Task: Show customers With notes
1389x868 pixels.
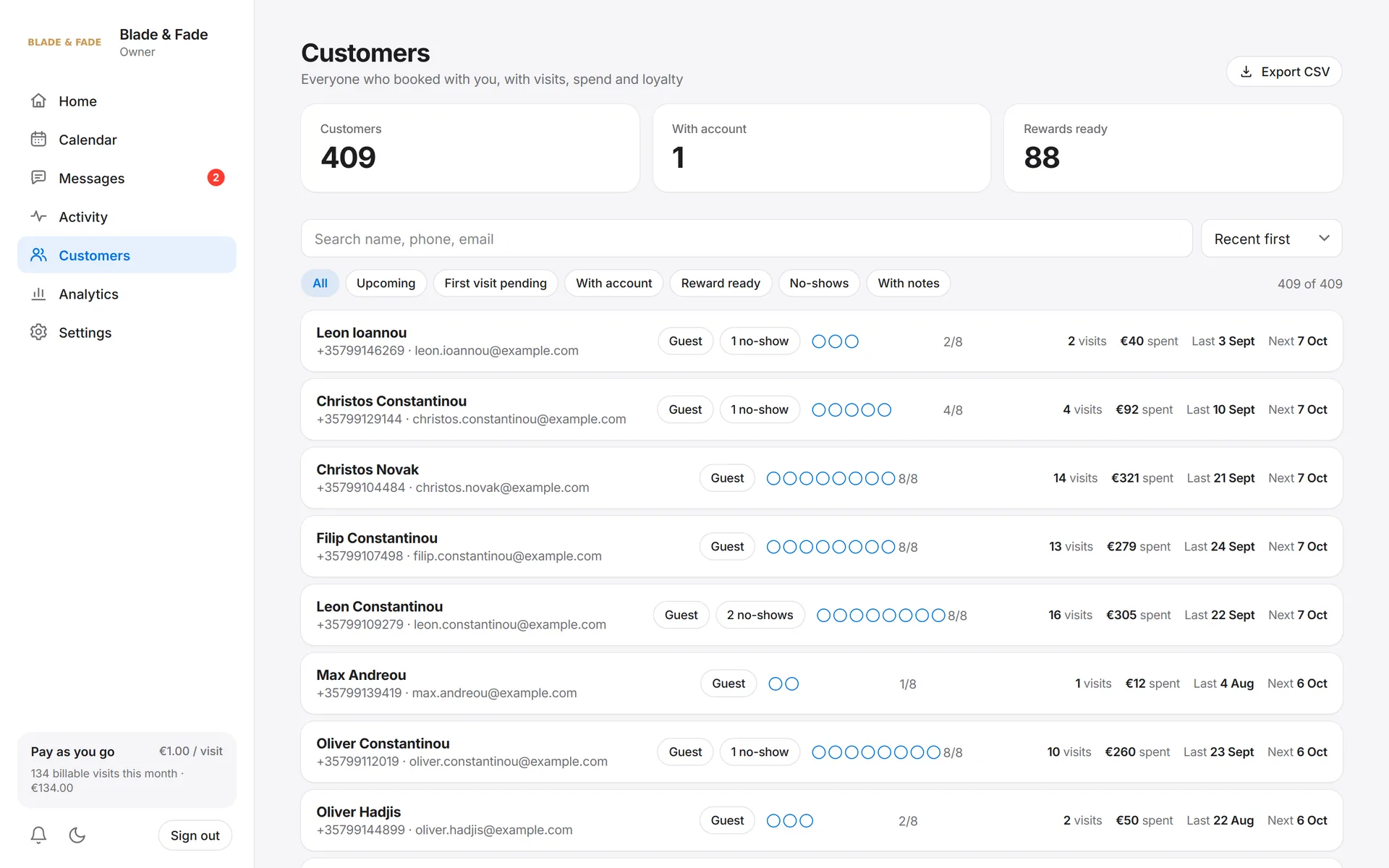Action: pyautogui.click(x=909, y=284)
